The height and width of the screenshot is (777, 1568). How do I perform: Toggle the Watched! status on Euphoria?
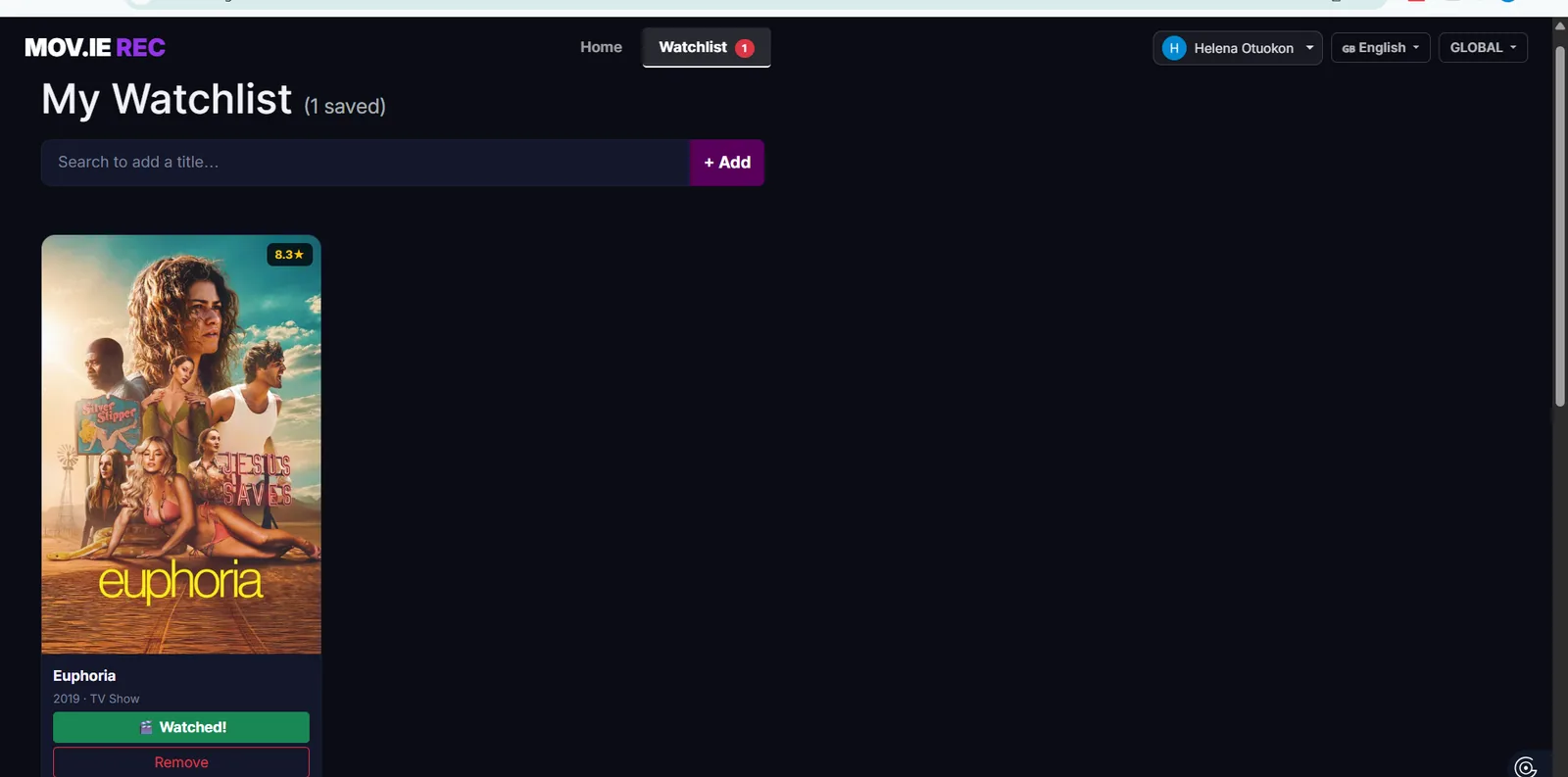[x=181, y=727]
